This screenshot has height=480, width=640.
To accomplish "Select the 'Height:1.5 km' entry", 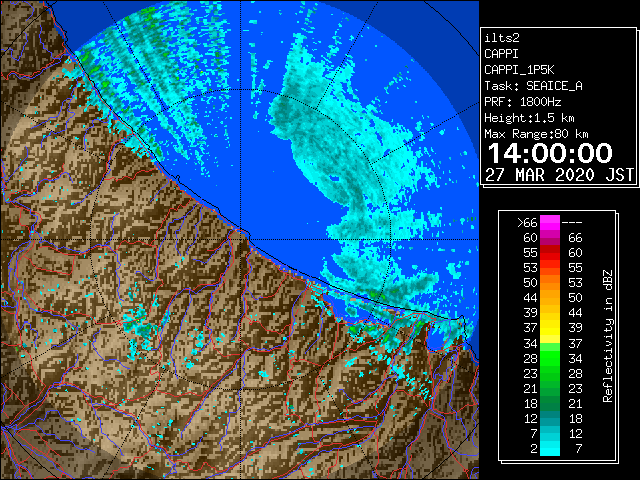I will click(x=529, y=118).
